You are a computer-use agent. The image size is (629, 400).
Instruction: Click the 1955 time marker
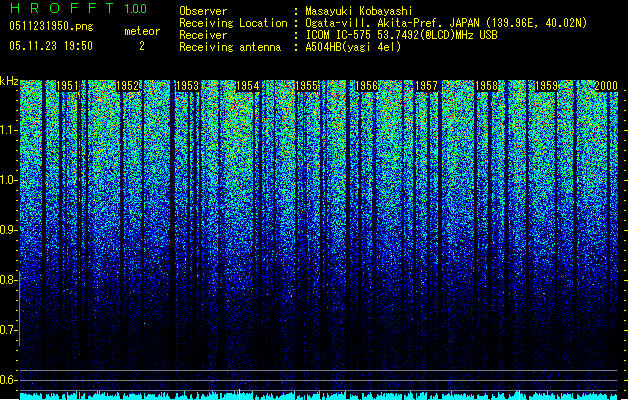pos(307,86)
